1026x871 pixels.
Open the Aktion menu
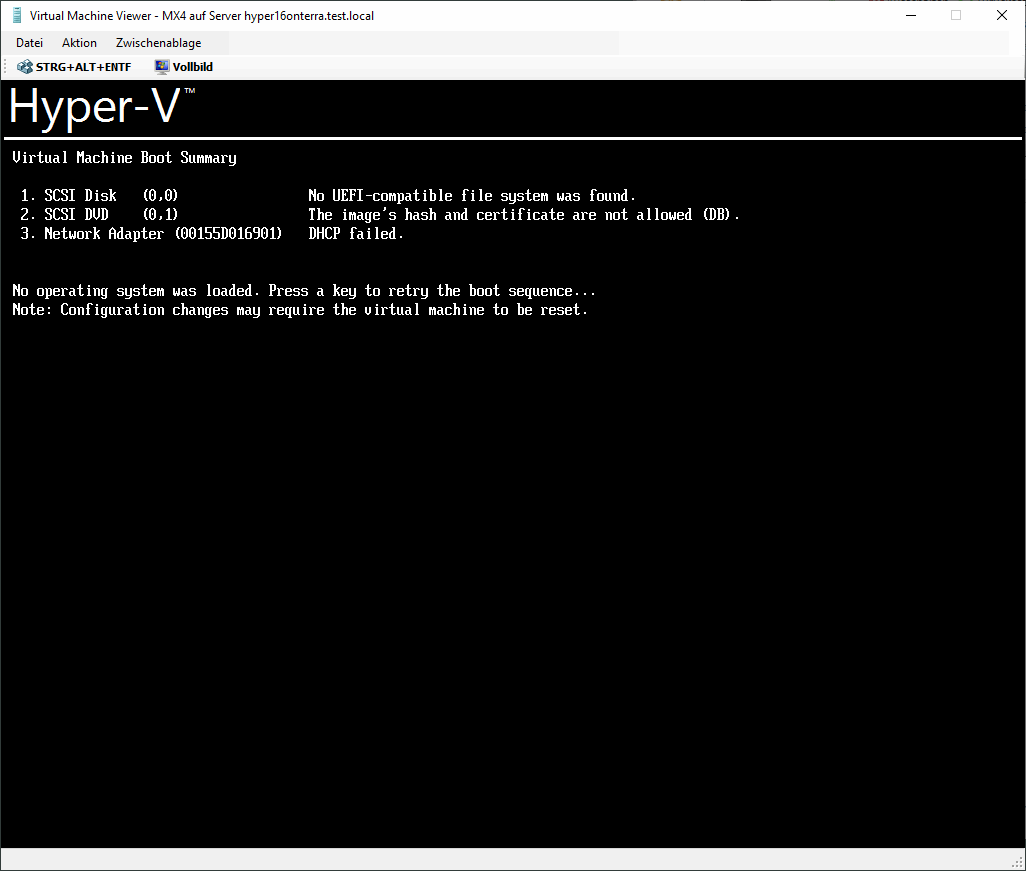[78, 42]
